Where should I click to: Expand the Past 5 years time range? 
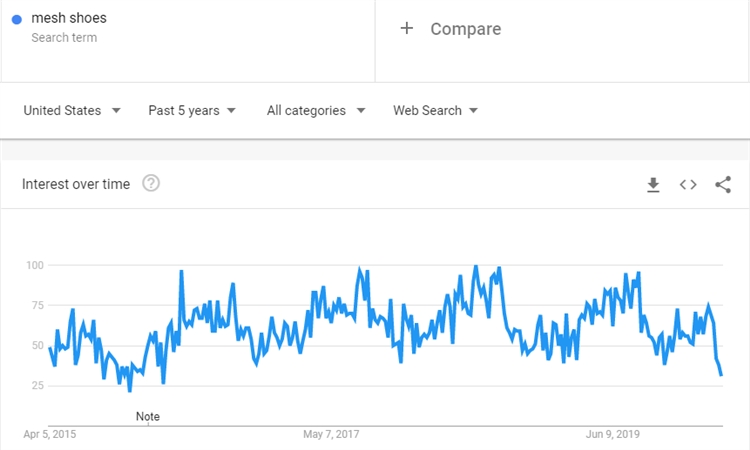coord(192,111)
